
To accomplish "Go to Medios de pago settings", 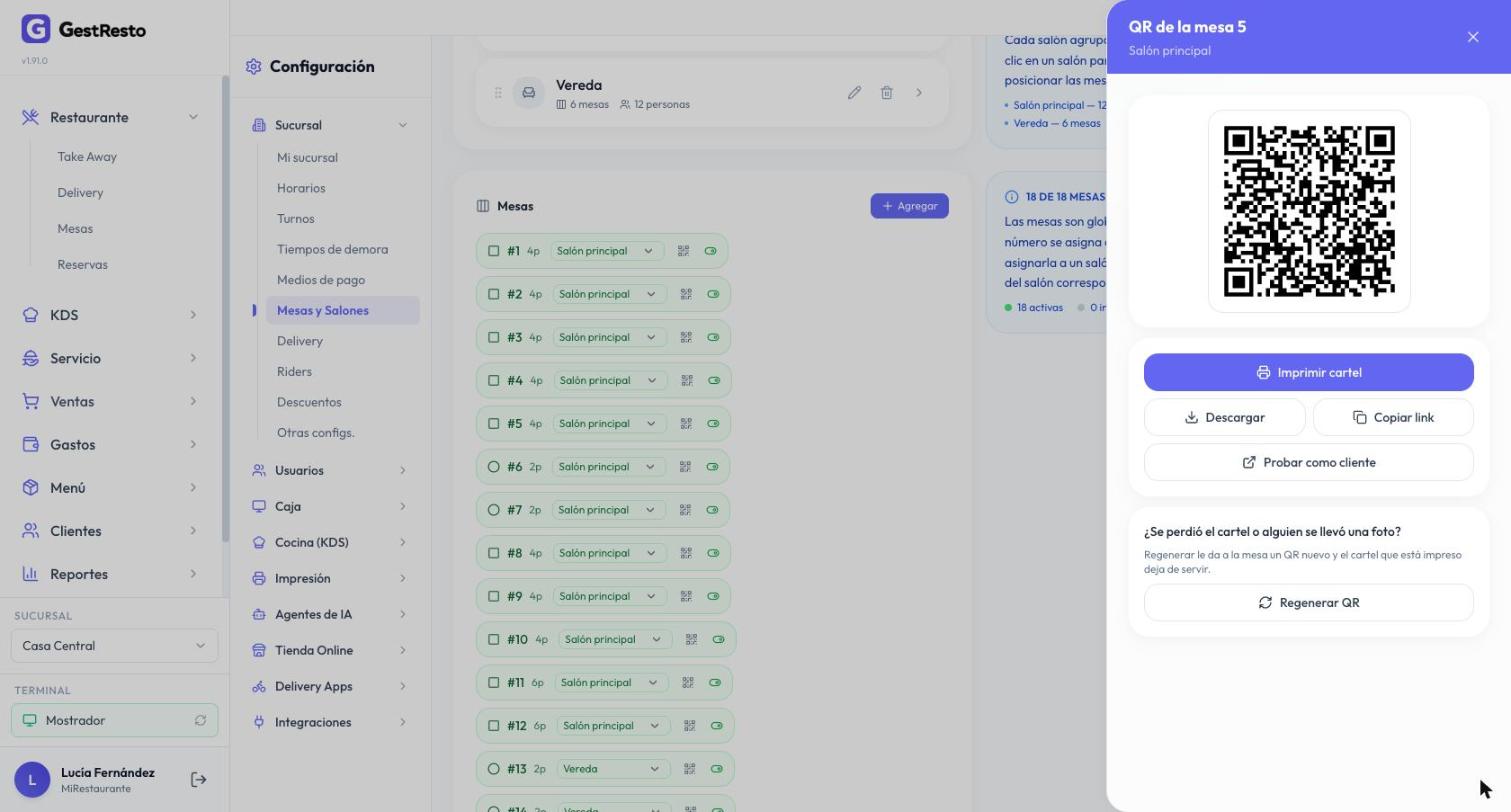I will tap(321, 280).
